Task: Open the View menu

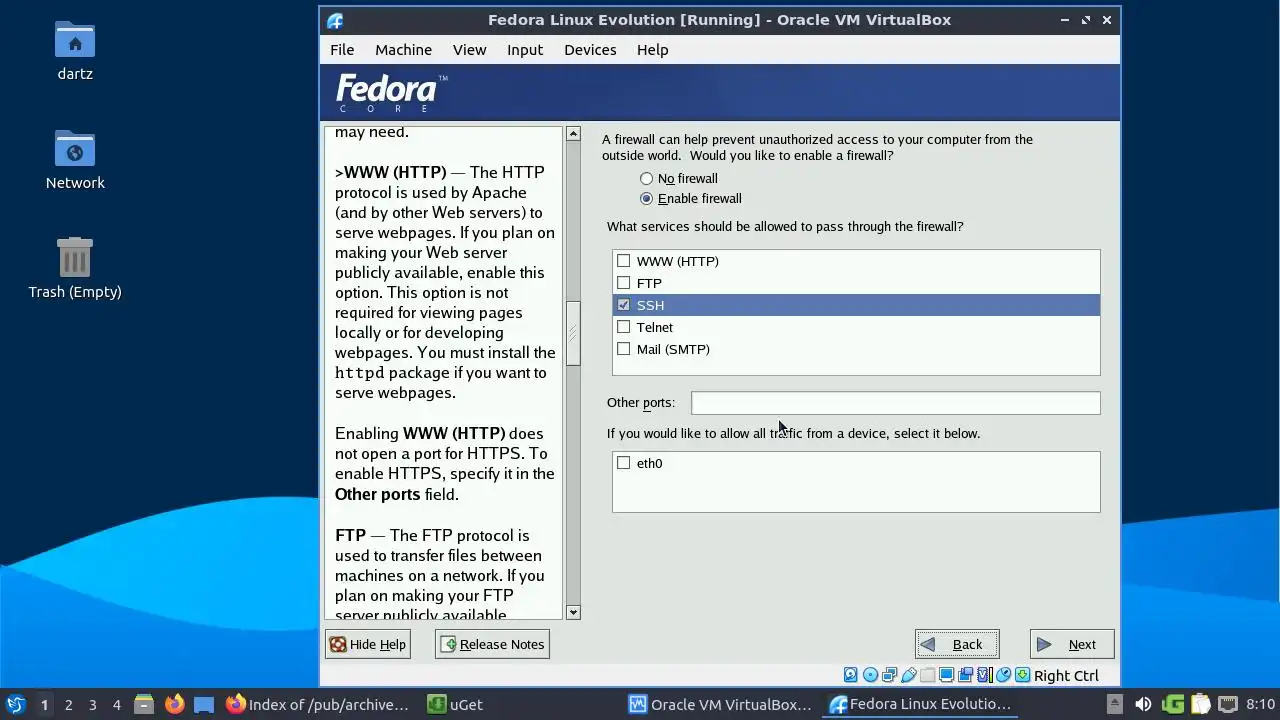Action: click(x=469, y=49)
